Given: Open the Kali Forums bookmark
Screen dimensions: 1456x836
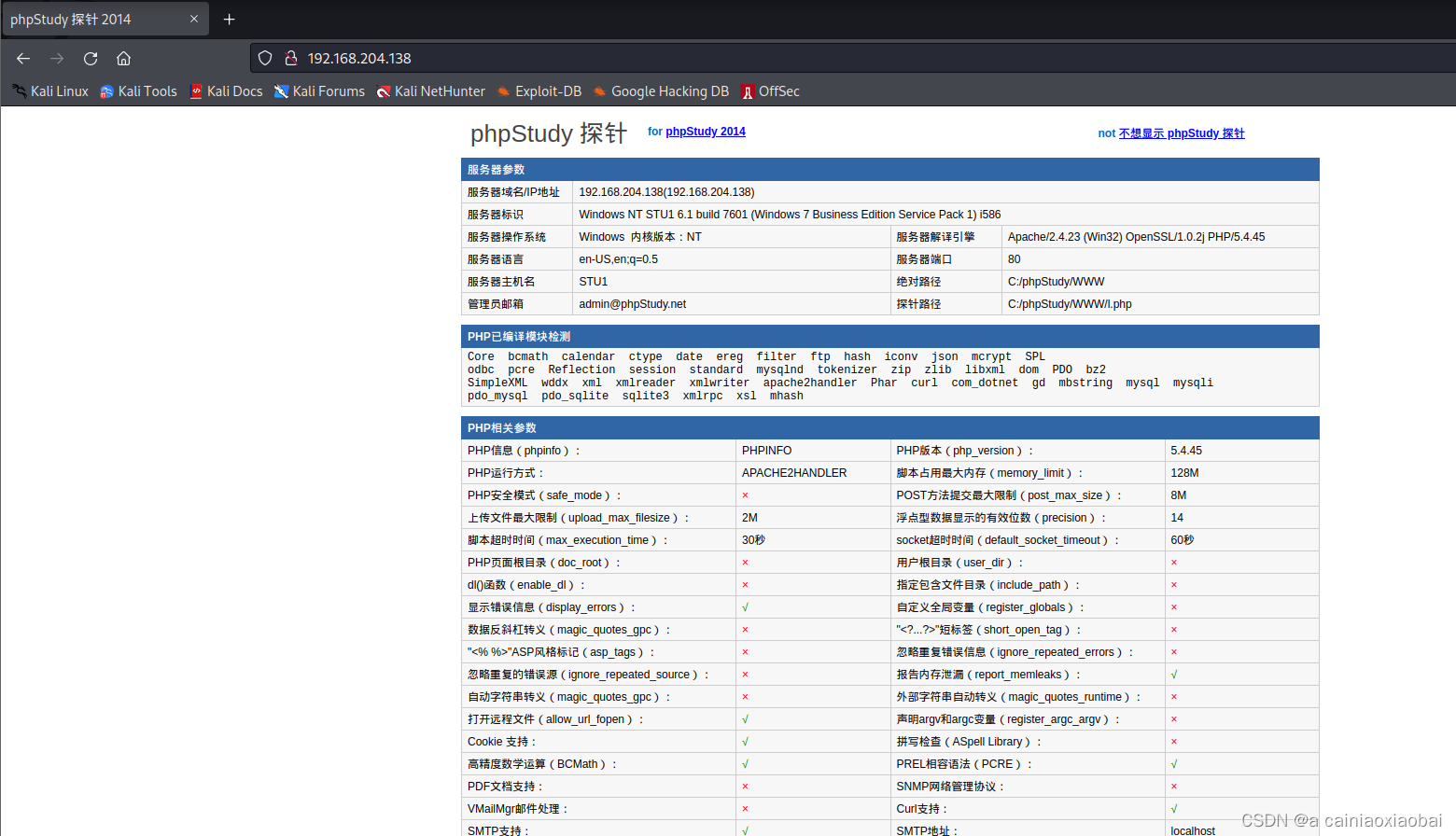Looking at the screenshot, I should click(x=319, y=91).
